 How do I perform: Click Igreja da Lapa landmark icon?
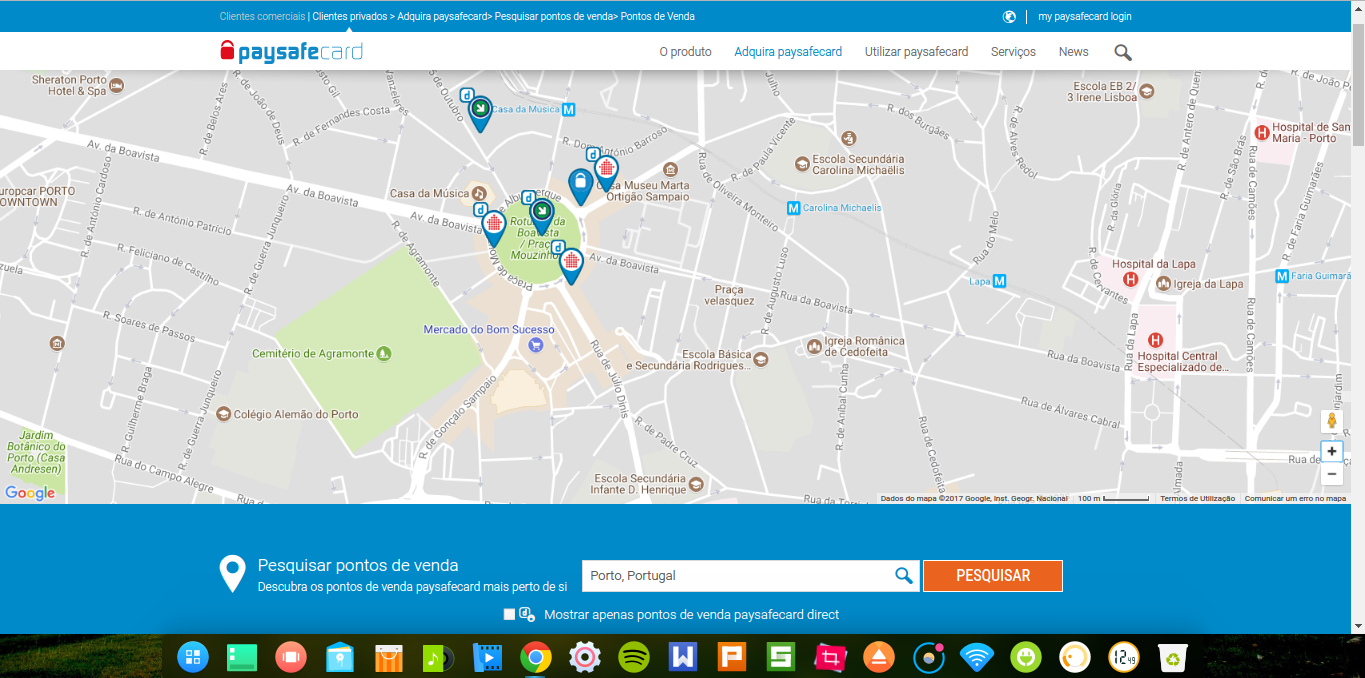[1163, 284]
